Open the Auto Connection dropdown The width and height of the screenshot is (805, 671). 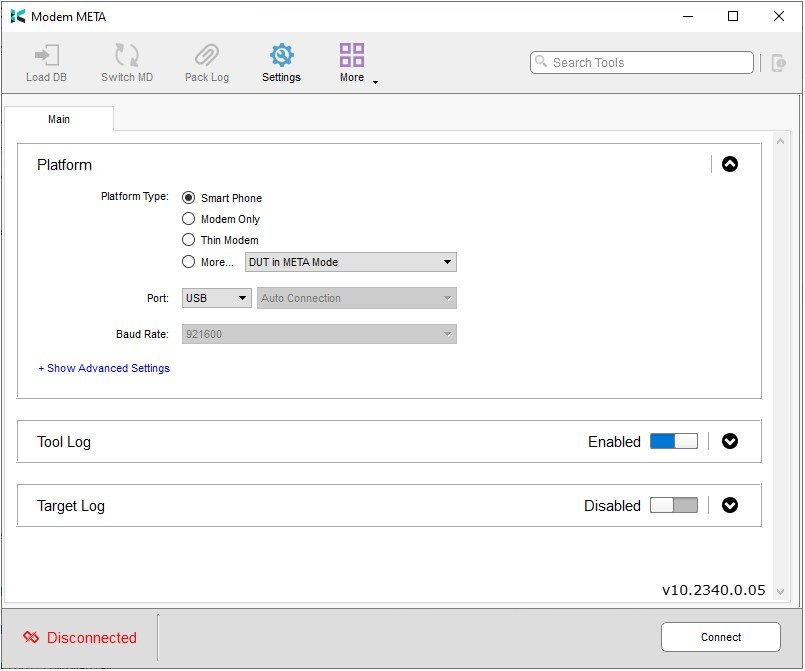(357, 298)
